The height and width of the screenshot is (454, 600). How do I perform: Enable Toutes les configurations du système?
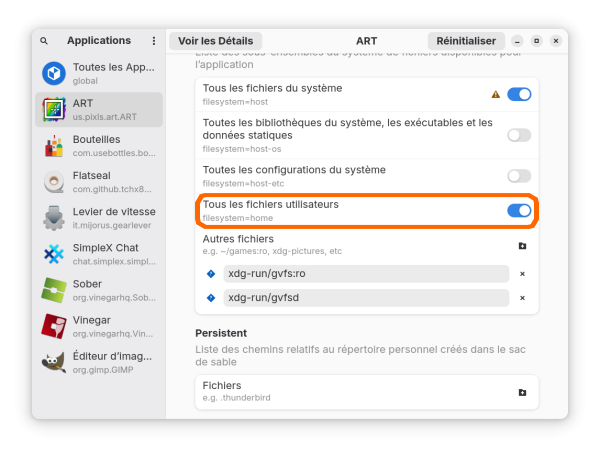(x=519, y=176)
